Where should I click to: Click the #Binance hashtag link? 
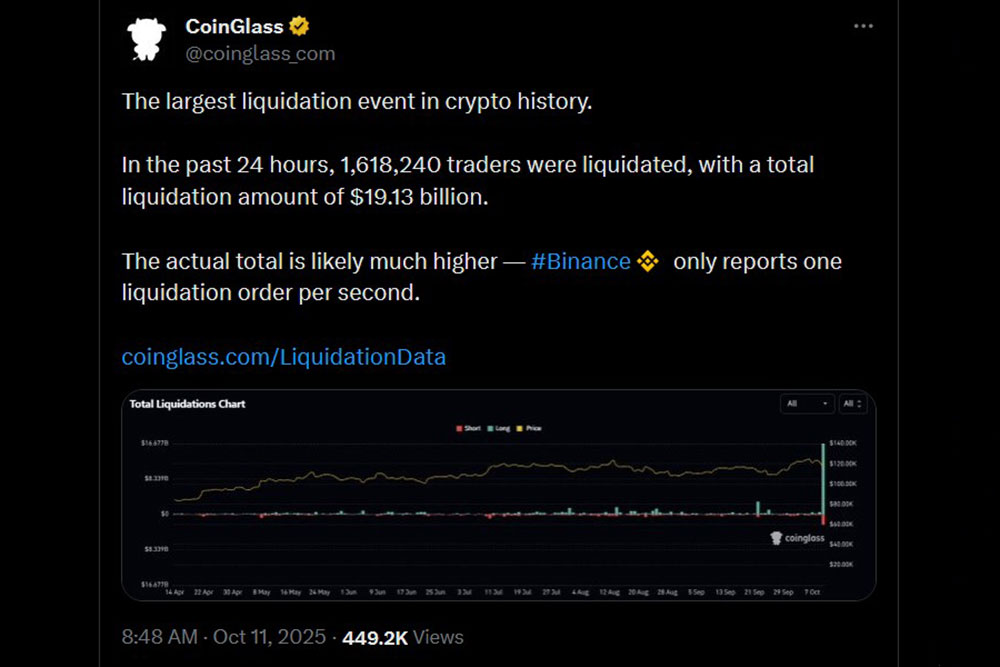pyautogui.click(x=580, y=262)
